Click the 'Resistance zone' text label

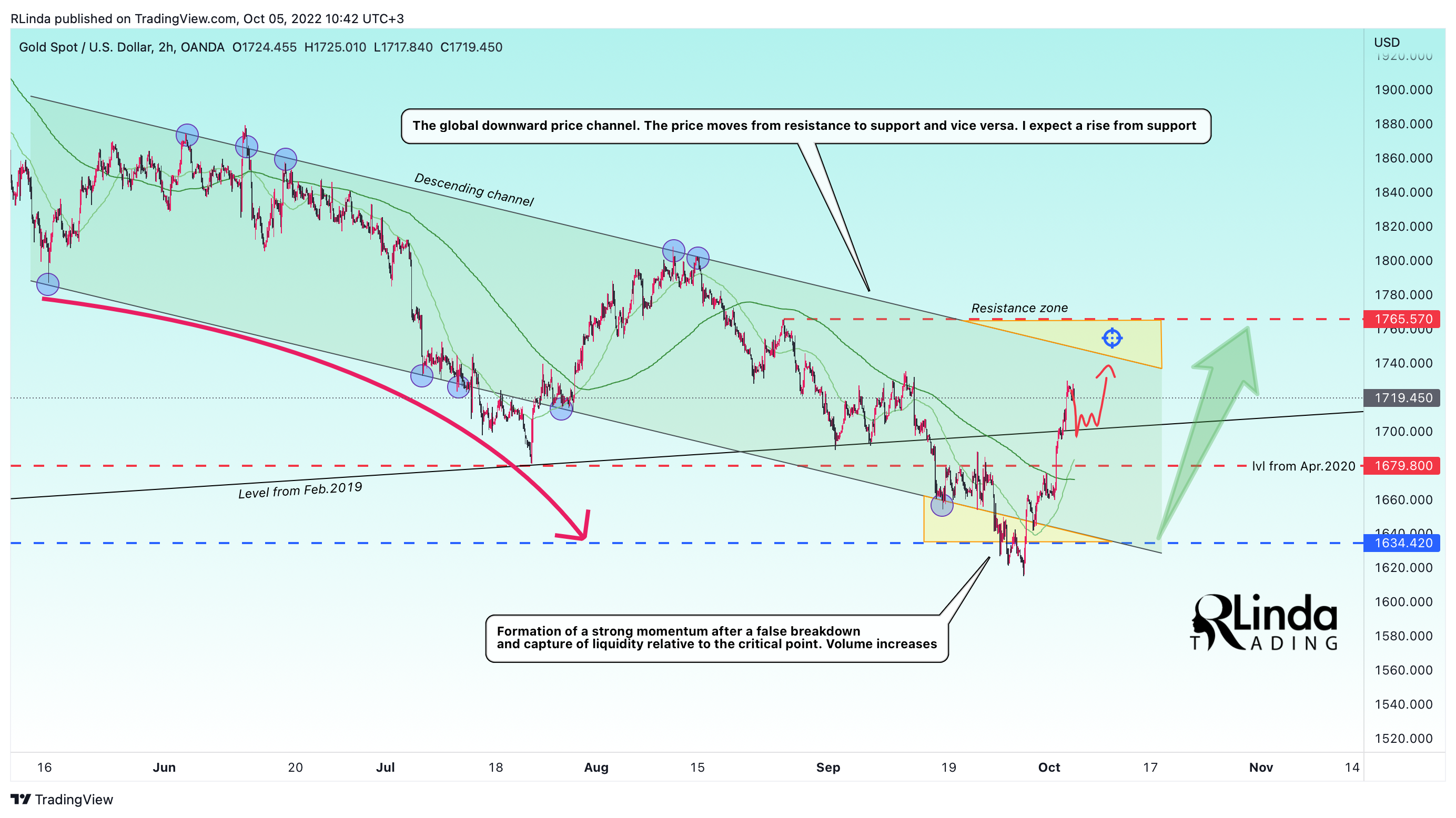[1019, 309]
